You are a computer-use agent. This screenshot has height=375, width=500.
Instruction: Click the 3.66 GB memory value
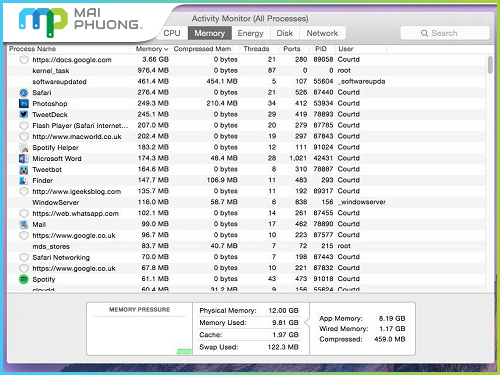click(155, 59)
